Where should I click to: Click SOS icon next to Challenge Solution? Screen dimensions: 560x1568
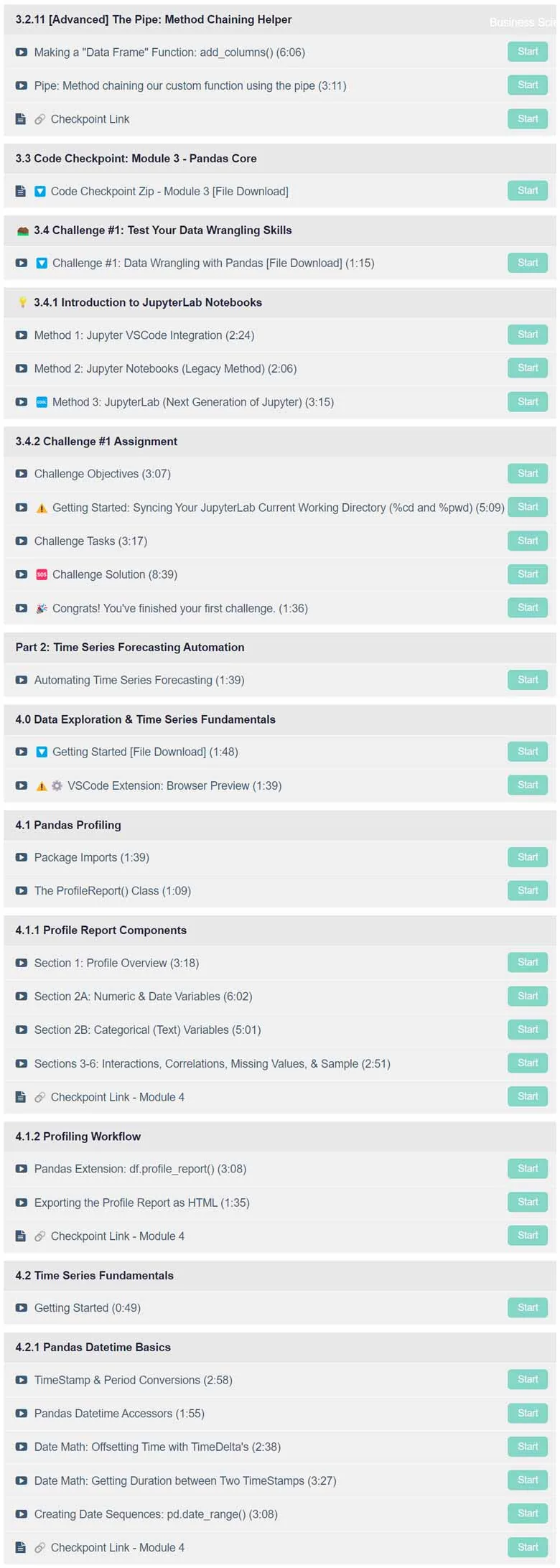[x=42, y=574]
